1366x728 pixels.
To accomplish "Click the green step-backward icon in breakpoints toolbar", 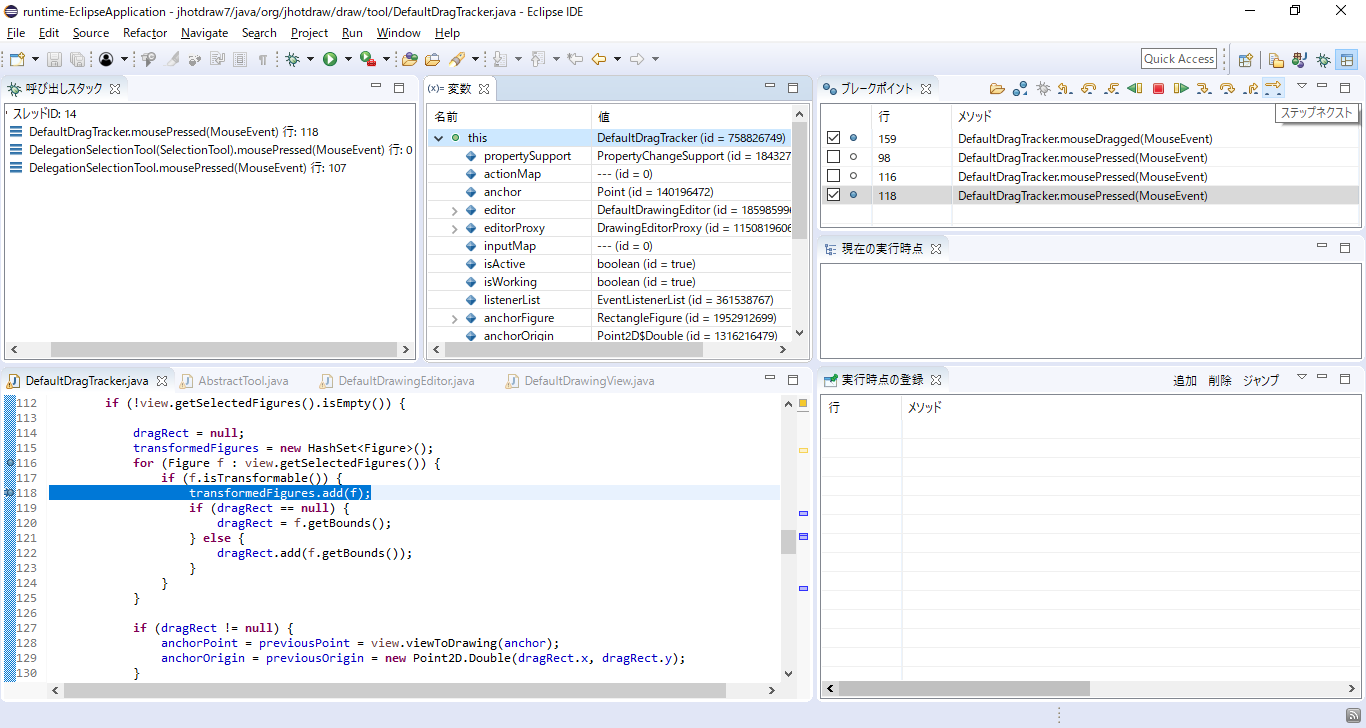I will pyautogui.click(x=1135, y=89).
